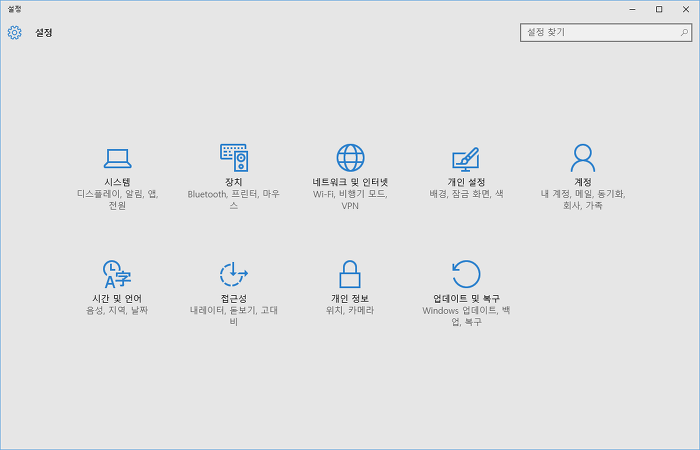Click the 접근성 title text
This screenshot has width=700, height=450.
pyautogui.click(x=233, y=298)
